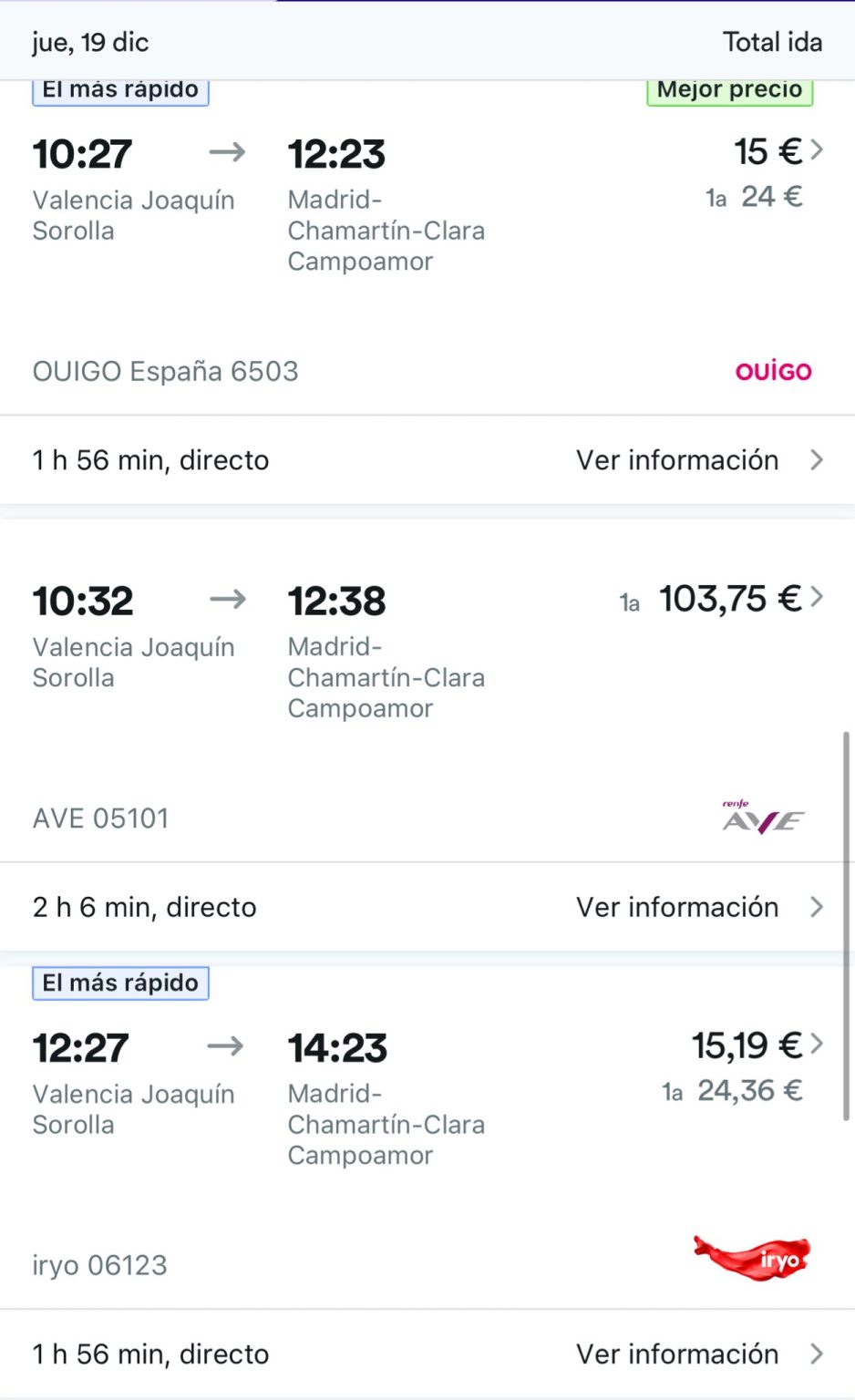Open Ver información for OUIGO España 6503
This screenshot has width=855, height=1400.
698,460
